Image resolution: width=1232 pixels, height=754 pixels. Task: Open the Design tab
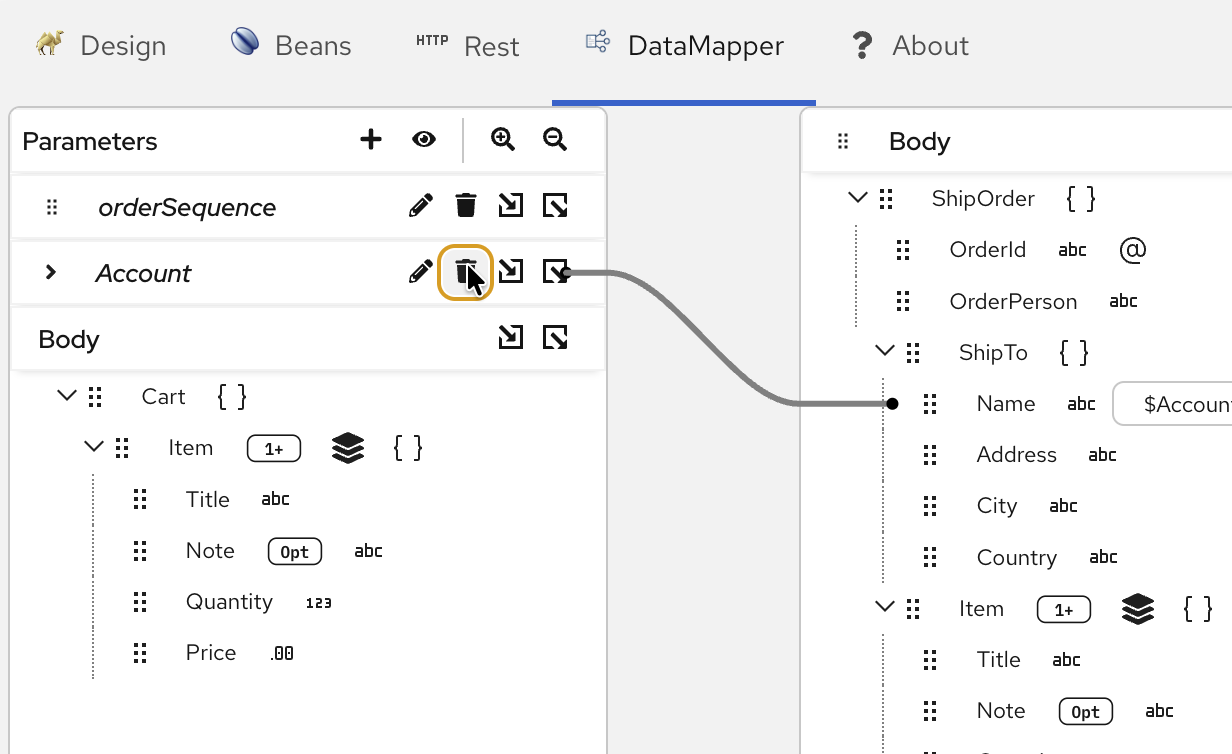[x=100, y=45]
